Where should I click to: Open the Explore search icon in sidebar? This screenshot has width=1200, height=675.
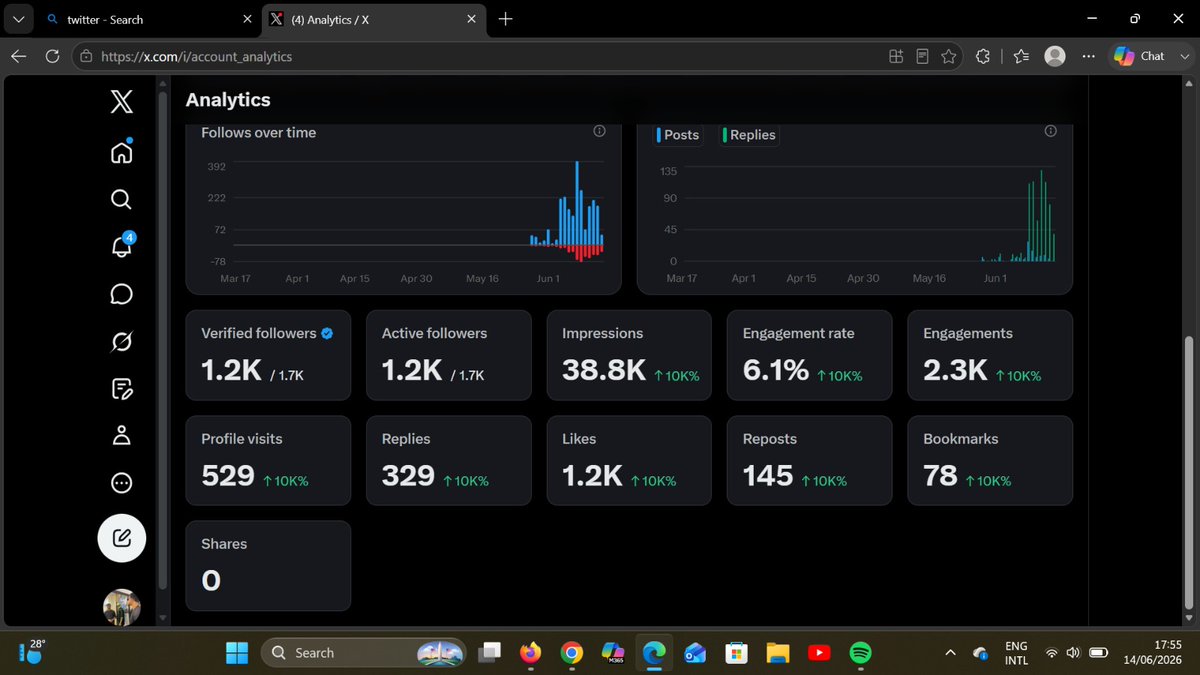click(x=121, y=199)
